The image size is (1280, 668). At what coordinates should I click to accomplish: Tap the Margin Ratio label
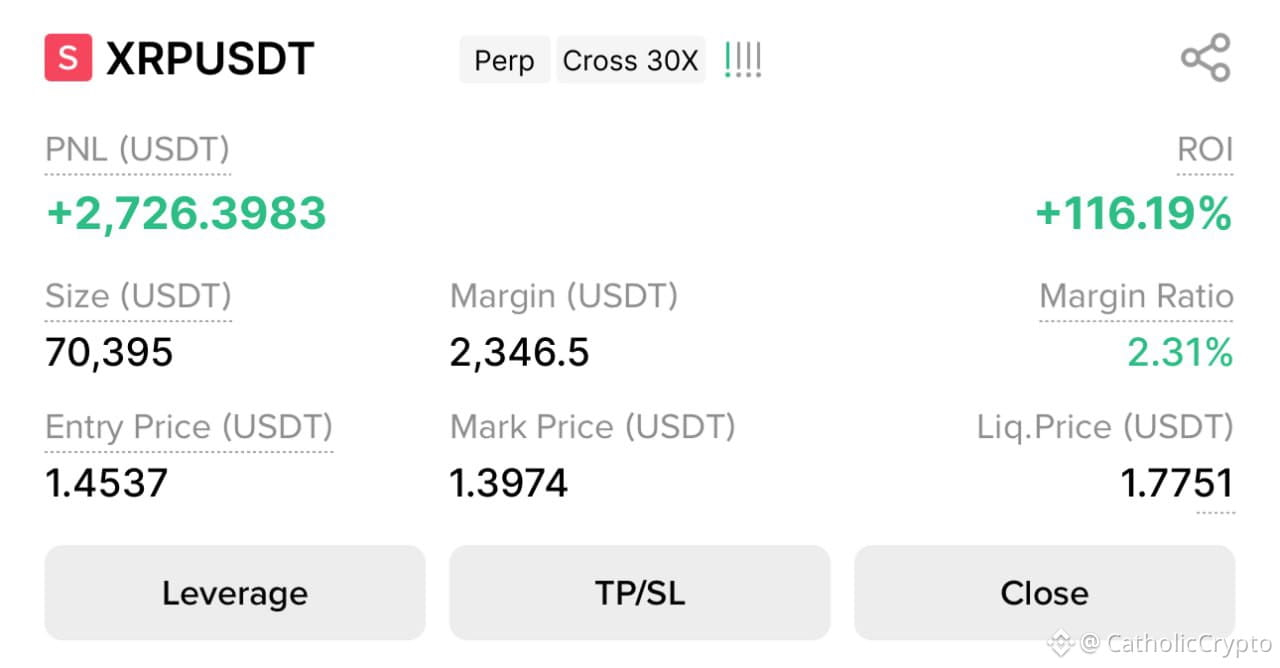coord(1136,296)
